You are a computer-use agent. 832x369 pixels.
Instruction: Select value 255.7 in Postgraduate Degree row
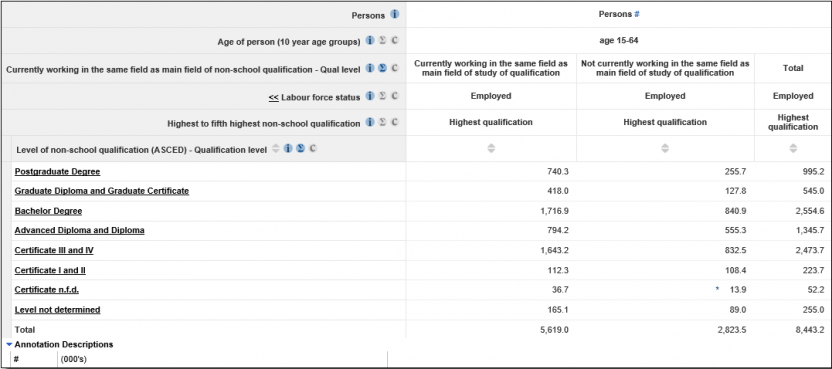pyautogui.click(x=735, y=171)
